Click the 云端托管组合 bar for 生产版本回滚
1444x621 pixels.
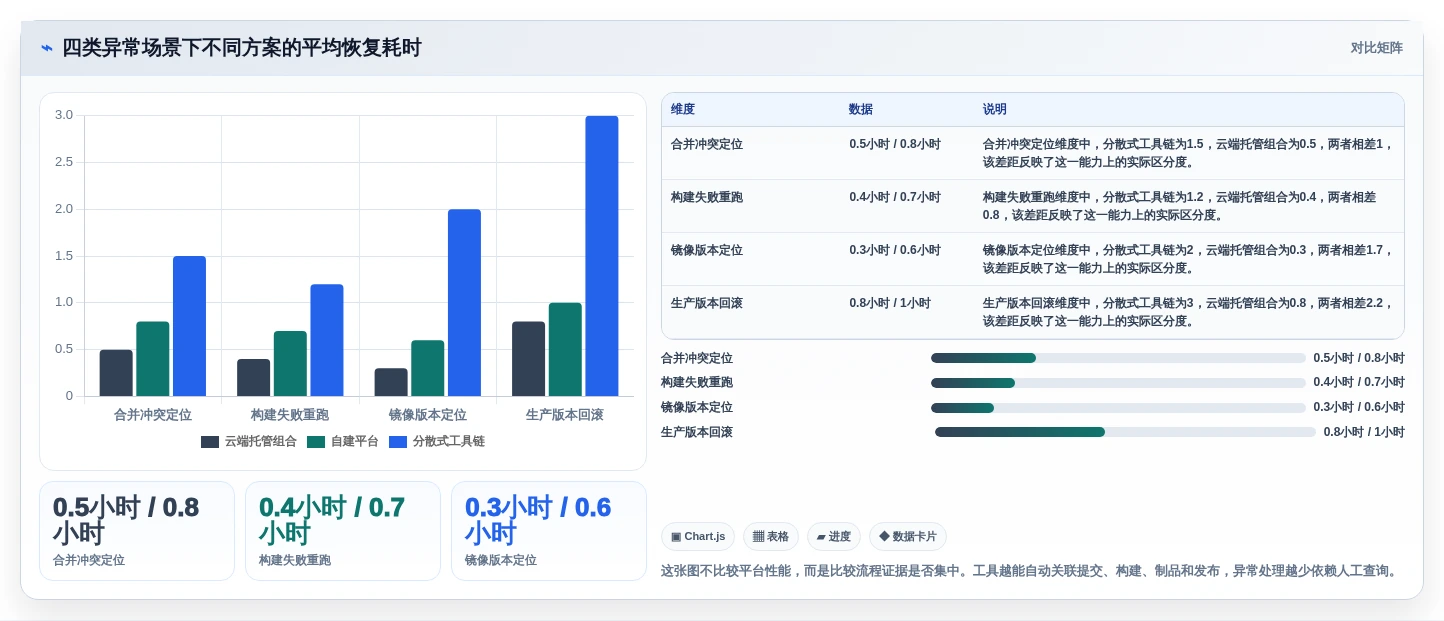pos(529,359)
